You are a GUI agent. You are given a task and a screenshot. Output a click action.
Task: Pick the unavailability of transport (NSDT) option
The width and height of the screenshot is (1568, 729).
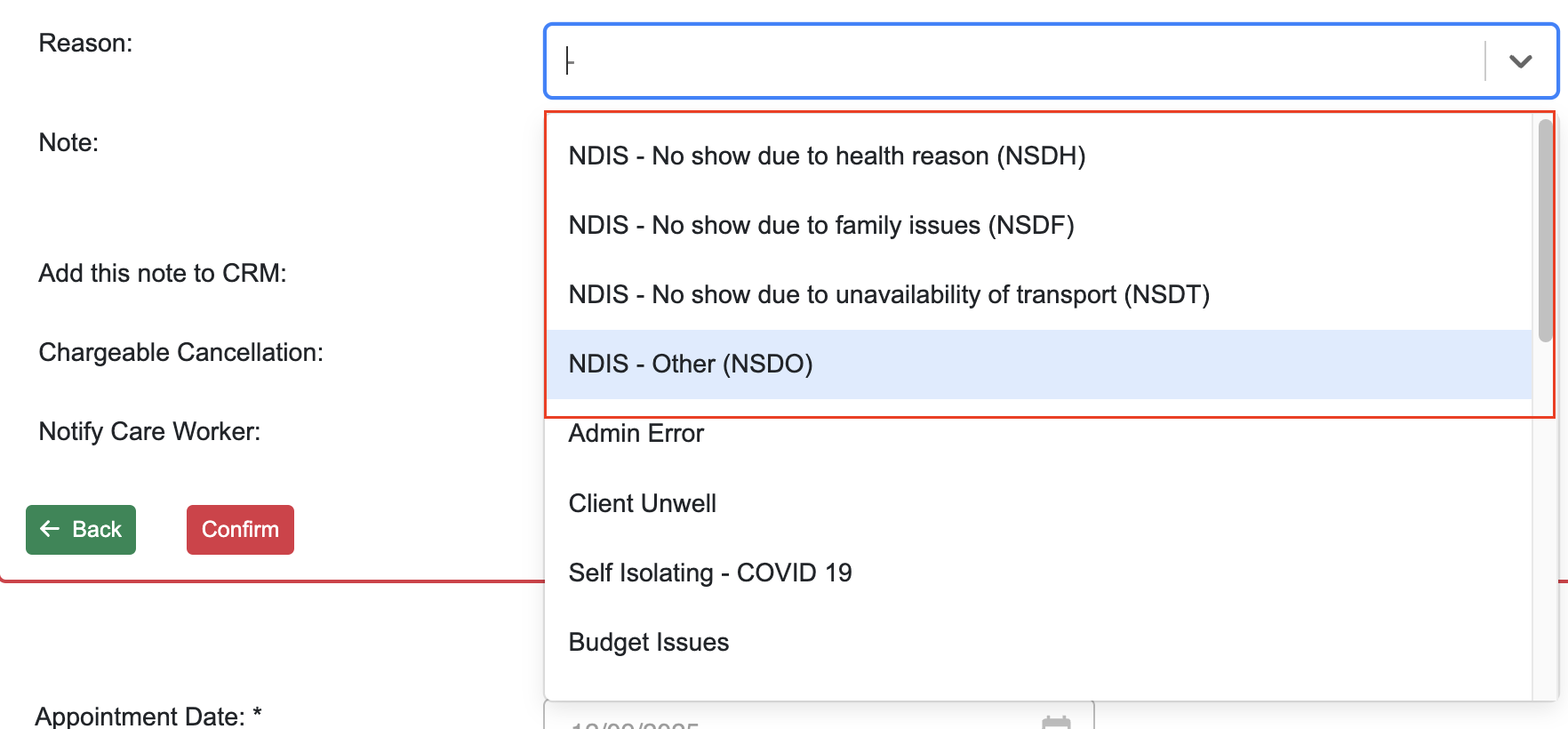889,295
